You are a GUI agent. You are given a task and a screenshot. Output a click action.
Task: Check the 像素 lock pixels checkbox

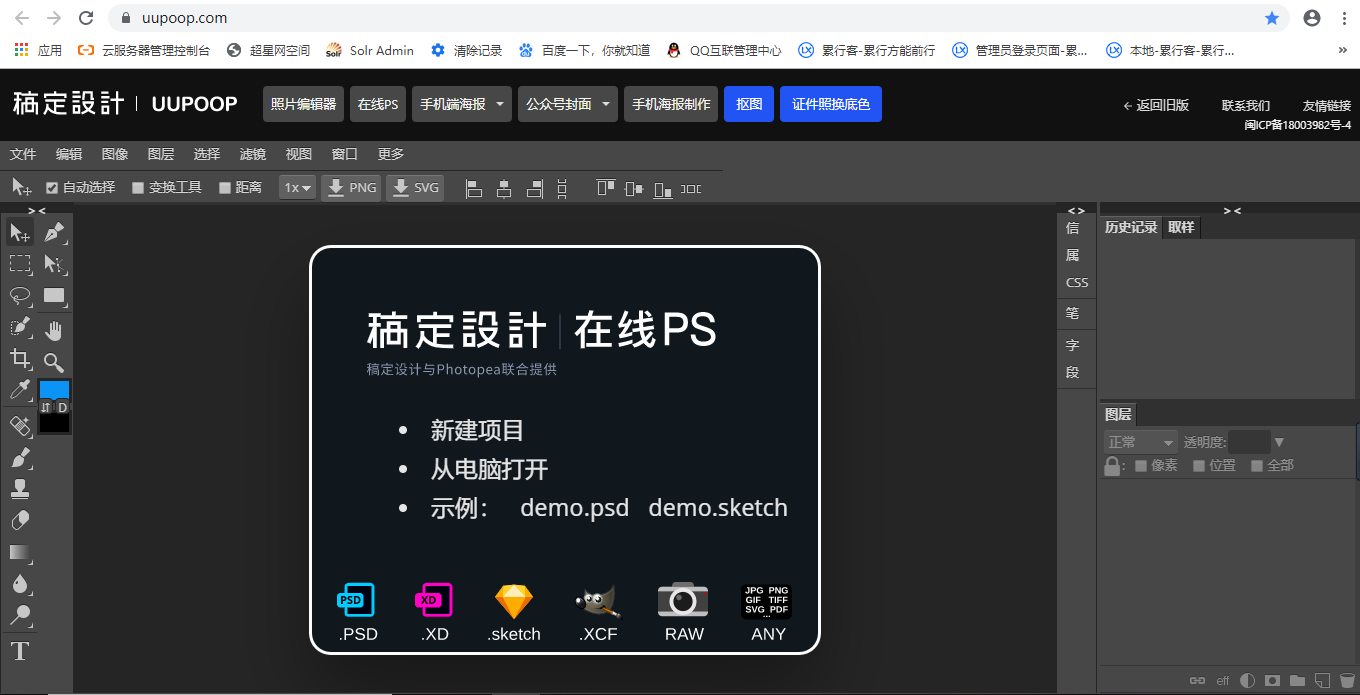tap(1141, 465)
